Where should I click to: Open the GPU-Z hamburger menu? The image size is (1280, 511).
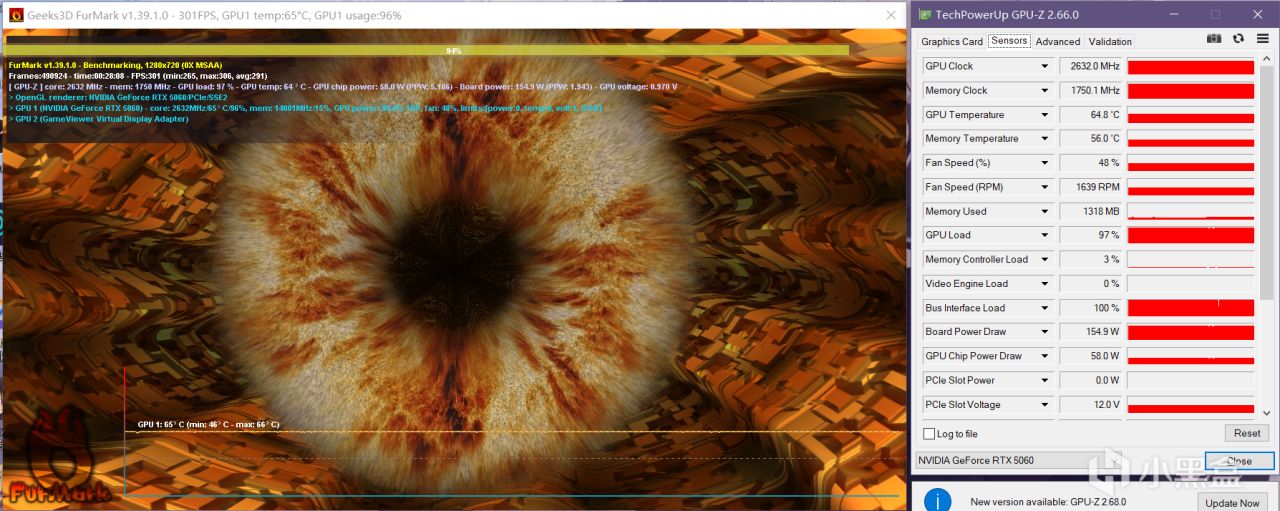pos(1261,39)
